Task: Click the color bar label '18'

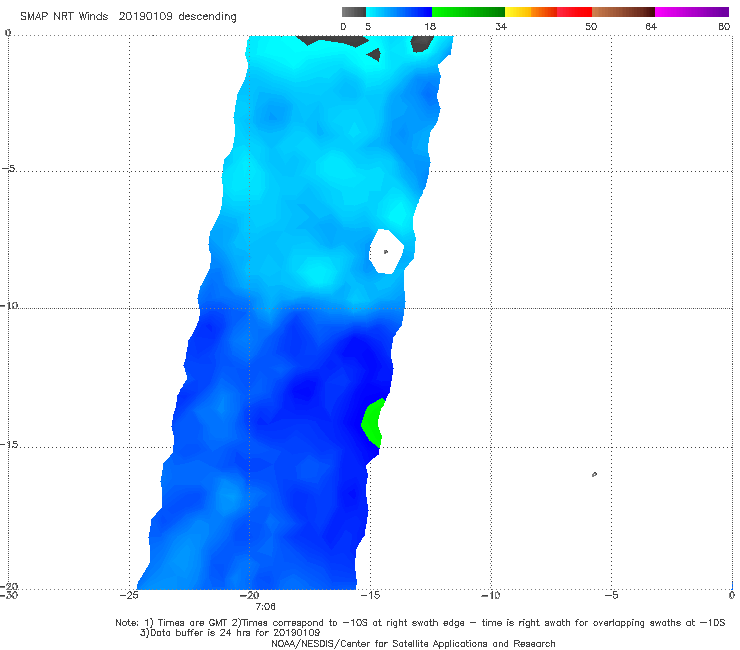Action: (430, 26)
